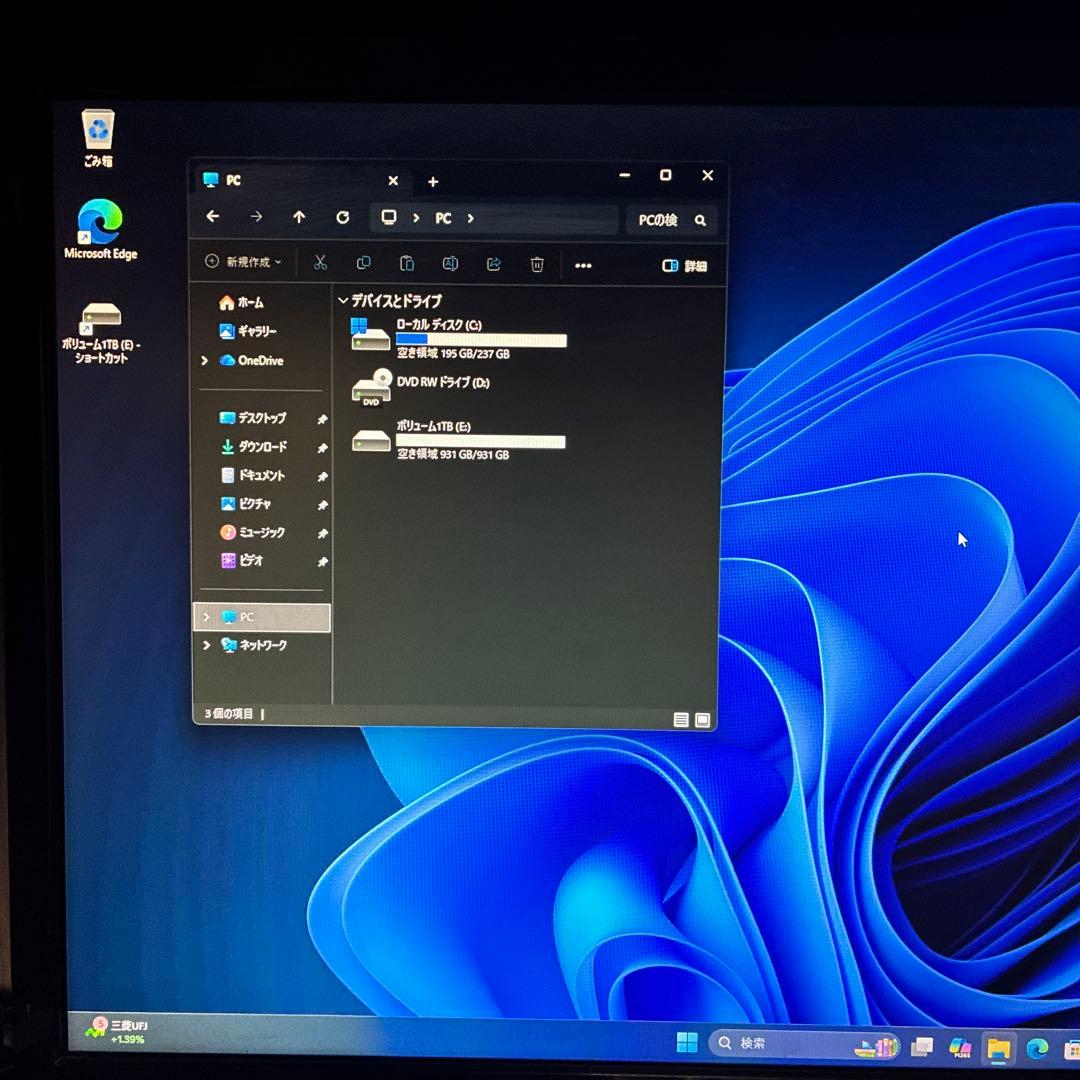
Task: Open a new File Explorer tab
Action: pos(433,181)
